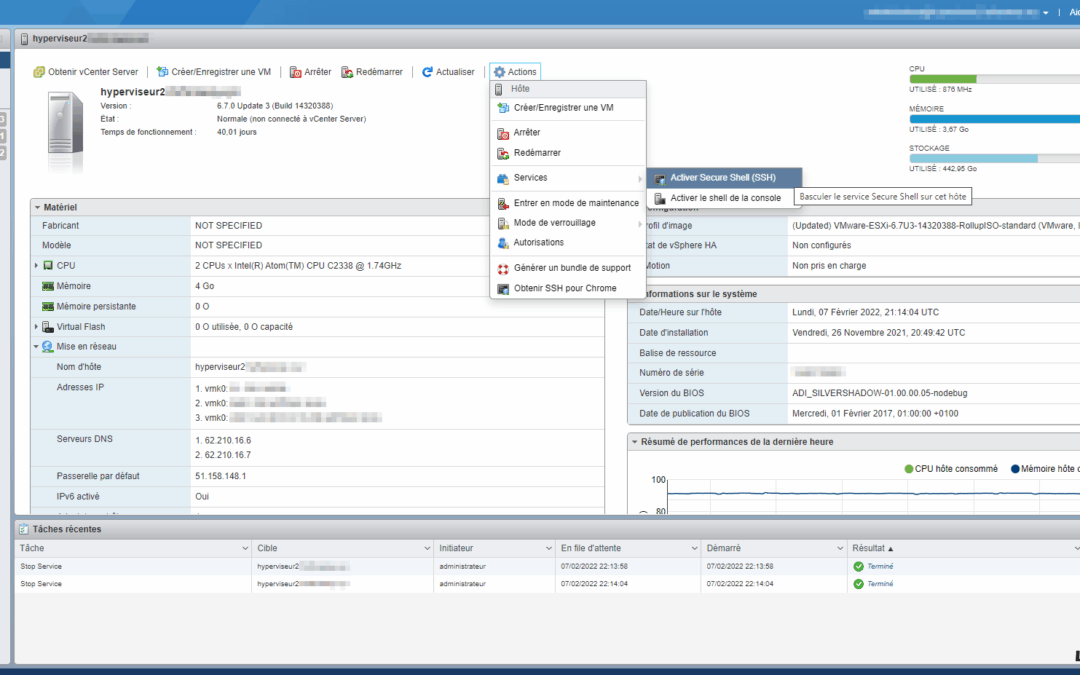The height and width of the screenshot is (675, 1080).
Task: Click the green CPU usage bar
Action: click(x=943, y=79)
